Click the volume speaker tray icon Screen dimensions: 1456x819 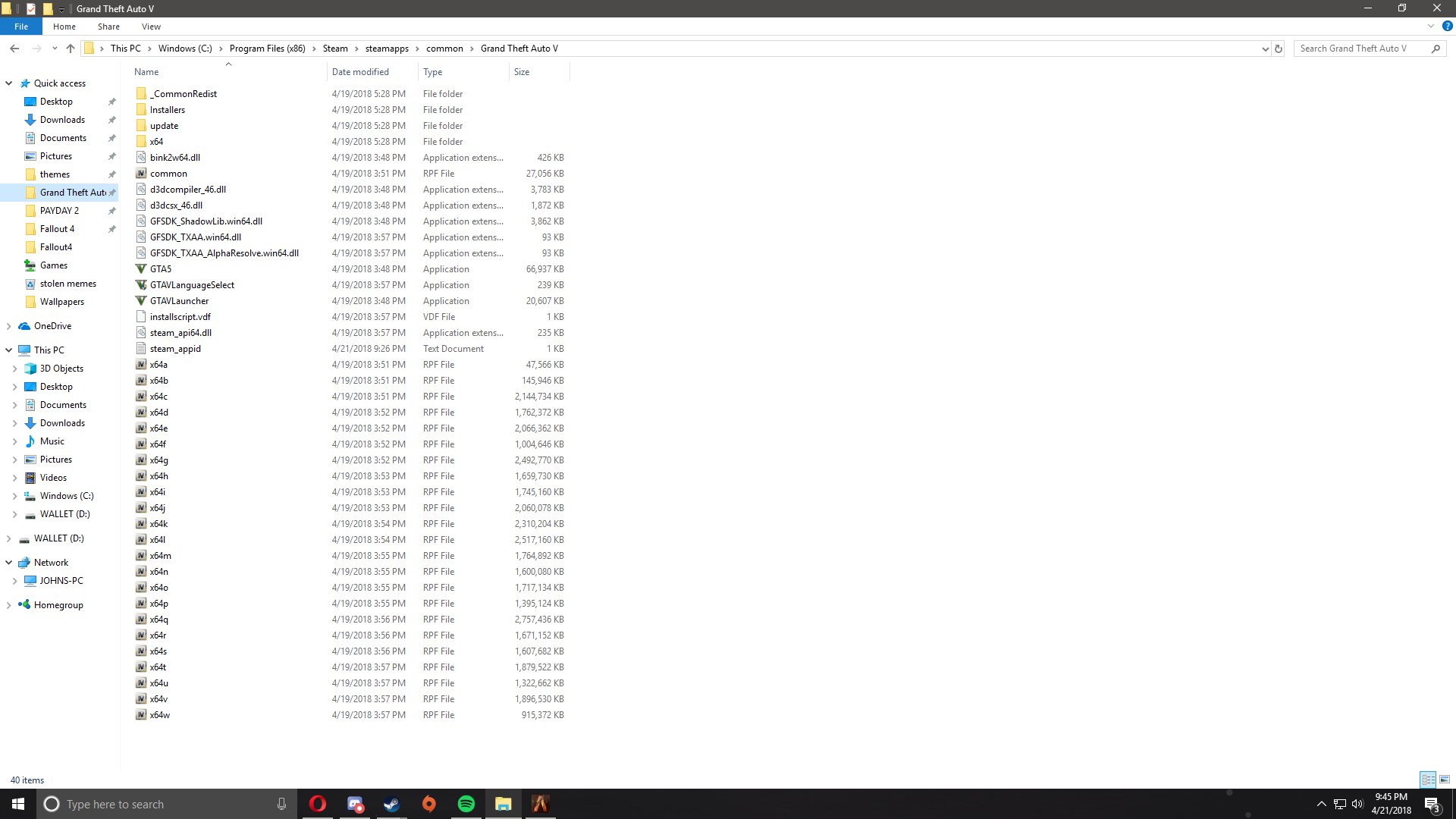(x=1357, y=804)
